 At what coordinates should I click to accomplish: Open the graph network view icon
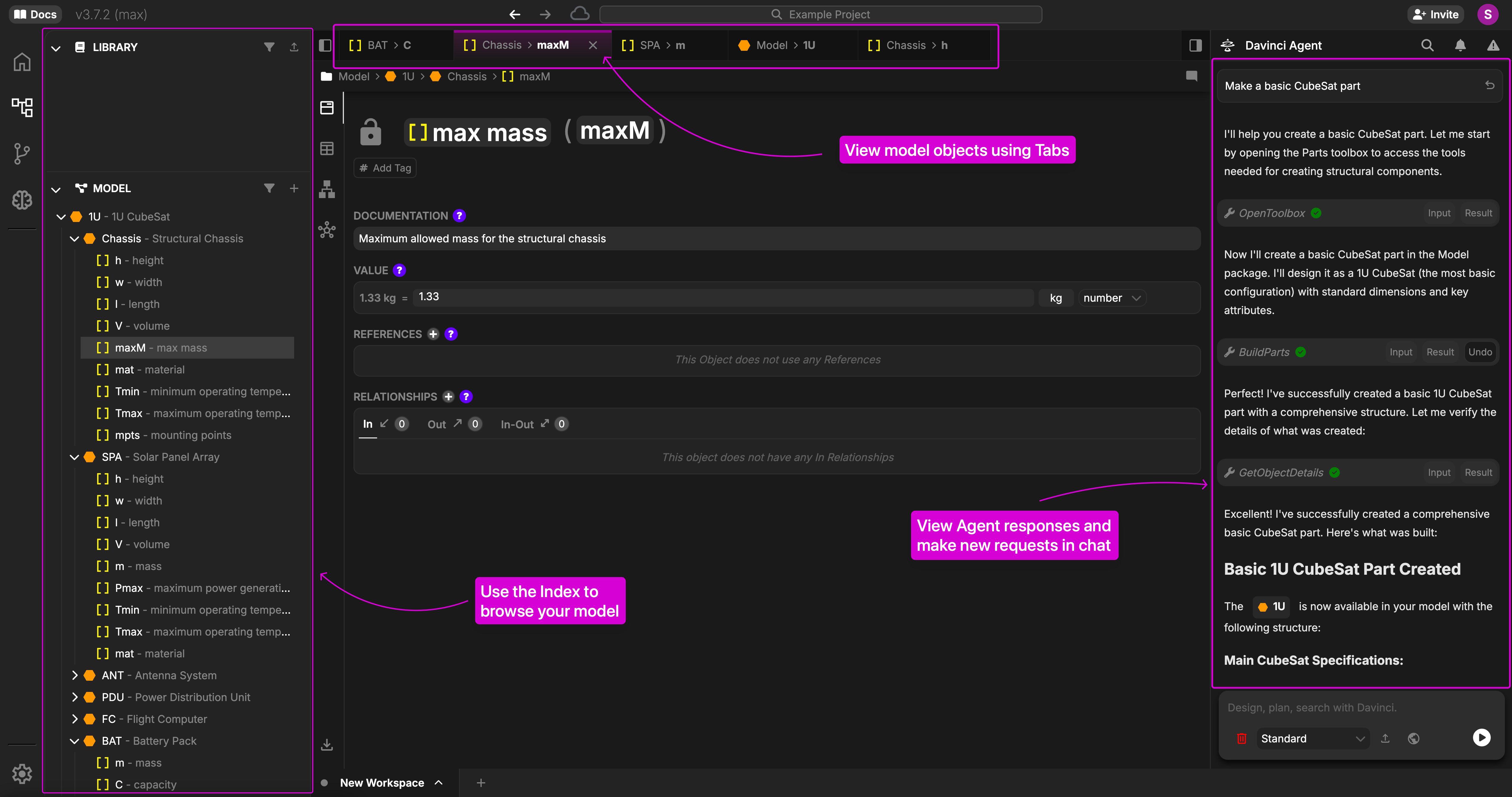click(x=327, y=229)
